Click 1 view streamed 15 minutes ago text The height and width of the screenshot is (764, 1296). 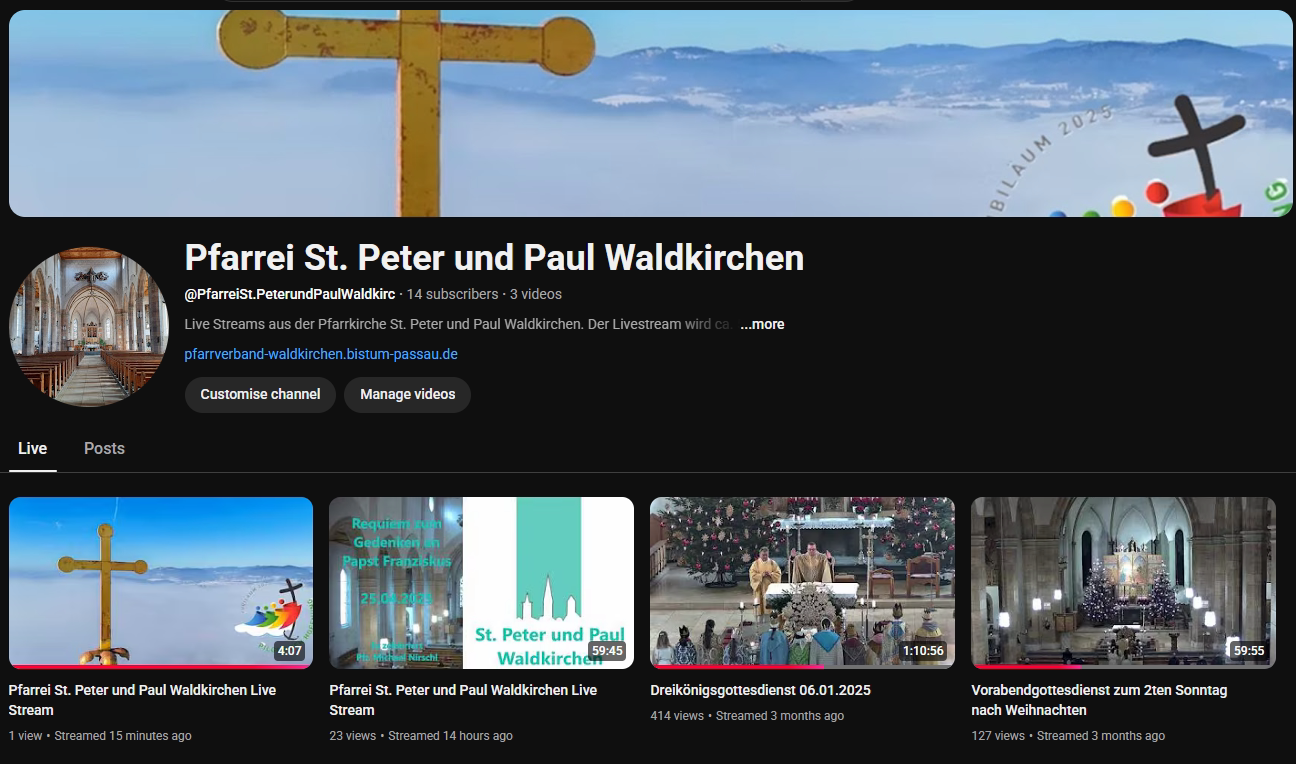100,736
